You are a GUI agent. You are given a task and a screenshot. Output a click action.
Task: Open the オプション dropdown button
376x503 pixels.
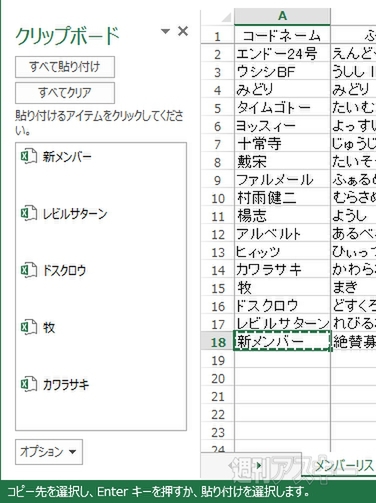coord(49,452)
